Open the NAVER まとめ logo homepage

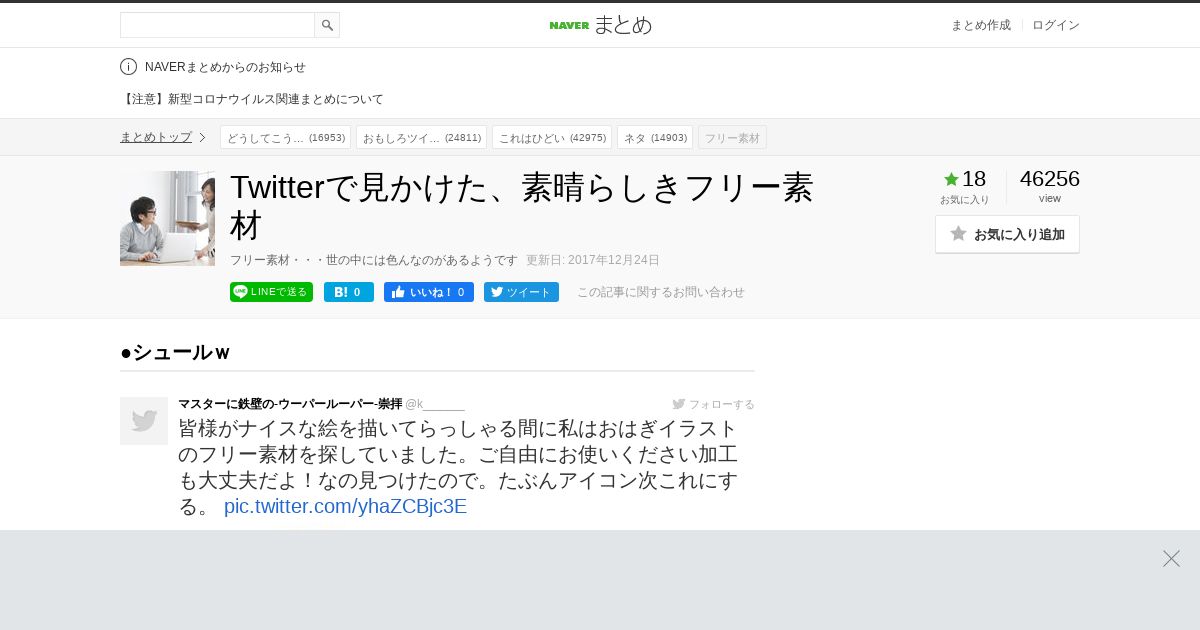[600, 25]
